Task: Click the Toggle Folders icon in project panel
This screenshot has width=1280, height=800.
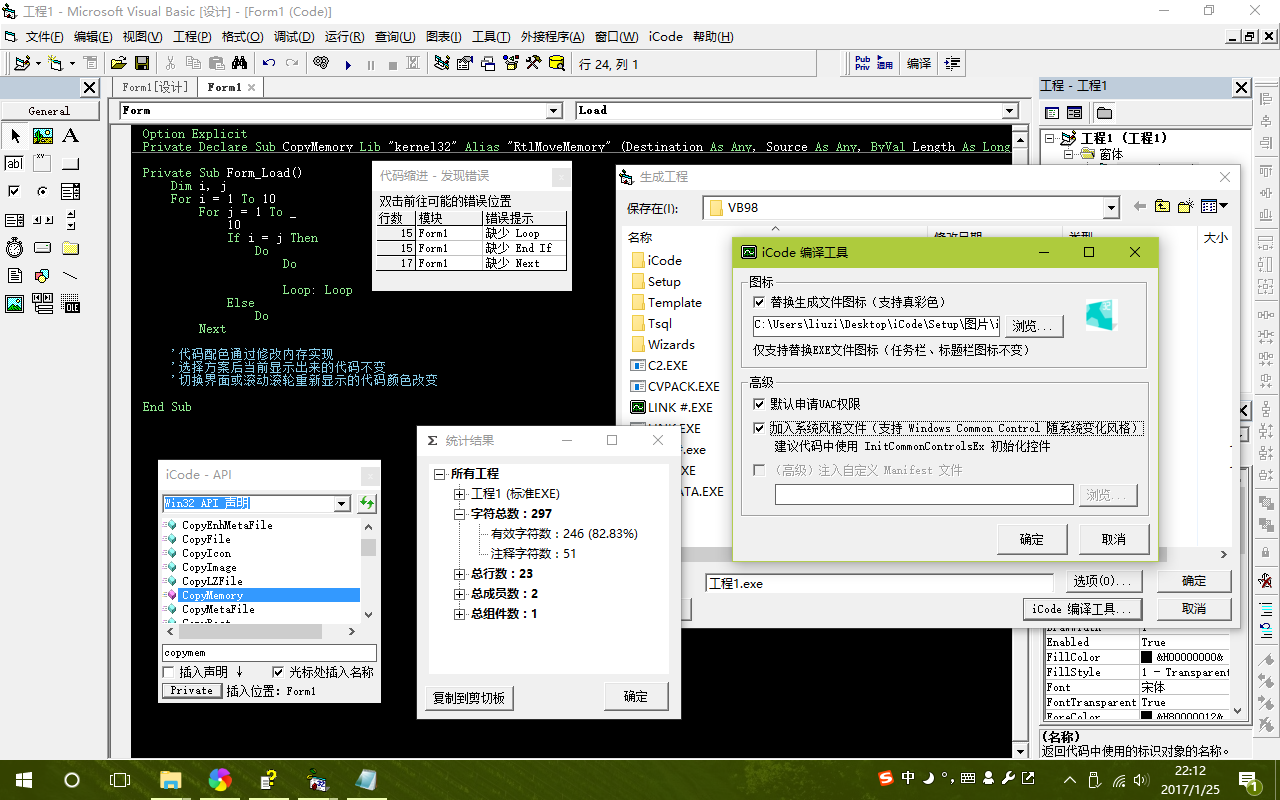Action: [x=1104, y=113]
